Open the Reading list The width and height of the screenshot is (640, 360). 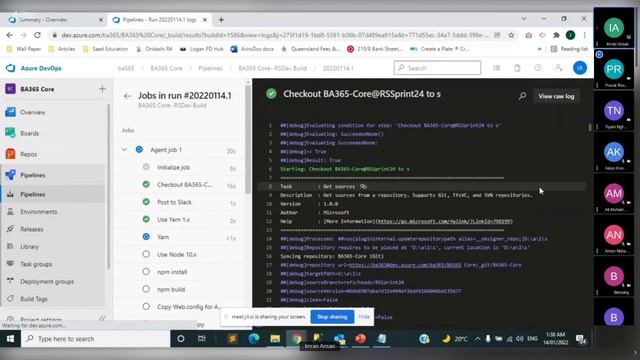pyautogui.click(x=569, y=49)
